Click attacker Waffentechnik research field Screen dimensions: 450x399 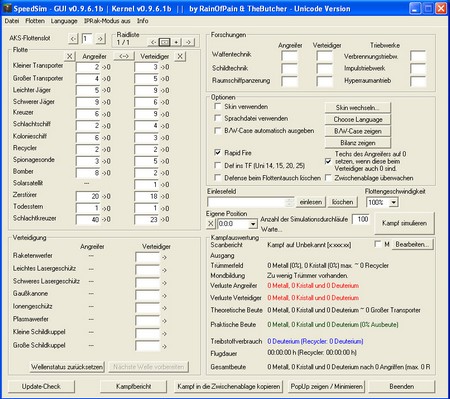pyautogui.click(x=289, y=55)
